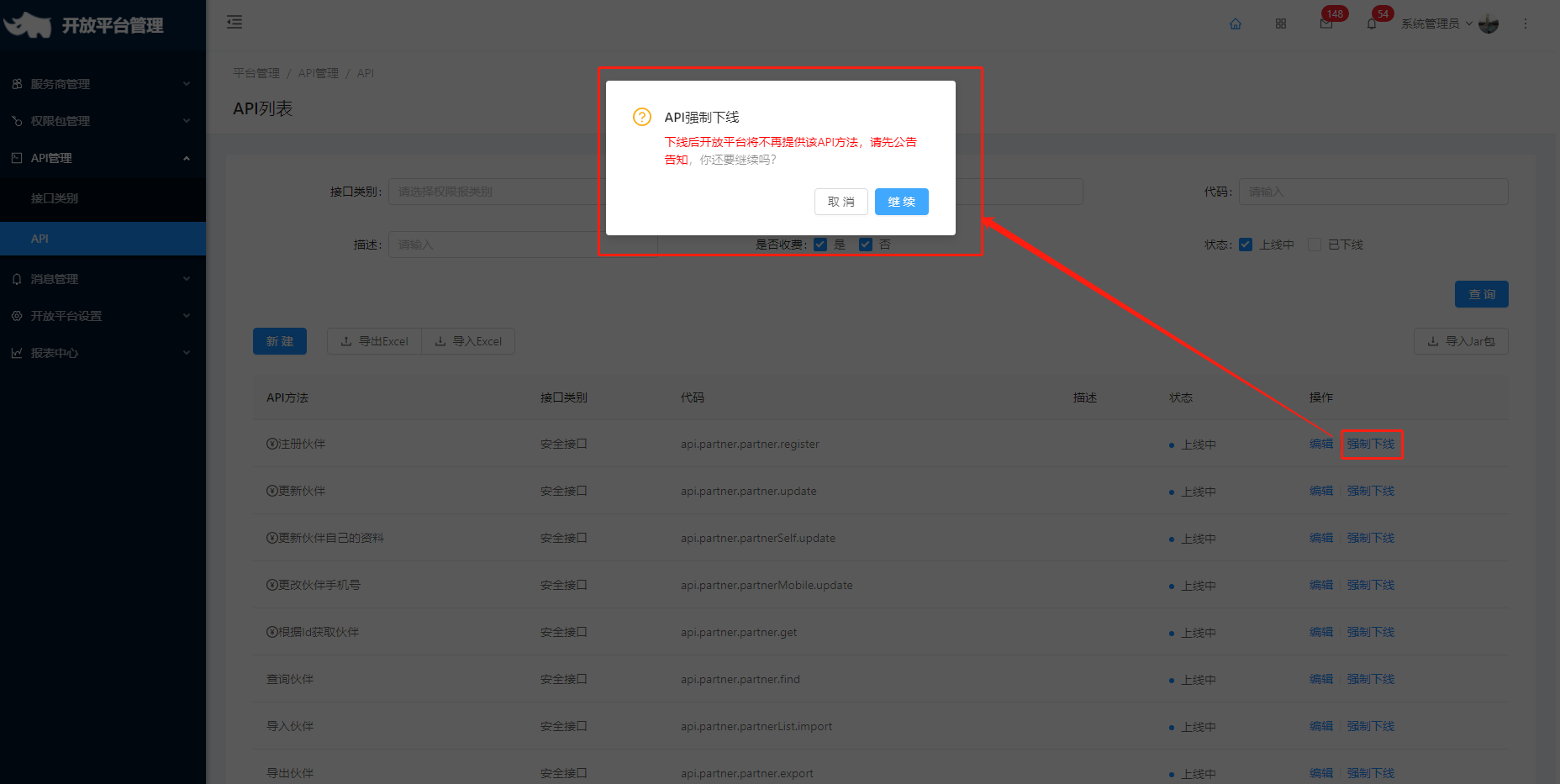Click 平台管理 breadcrumb link
The width and height of the screenshot is (1560, 784).
[256, 73]
